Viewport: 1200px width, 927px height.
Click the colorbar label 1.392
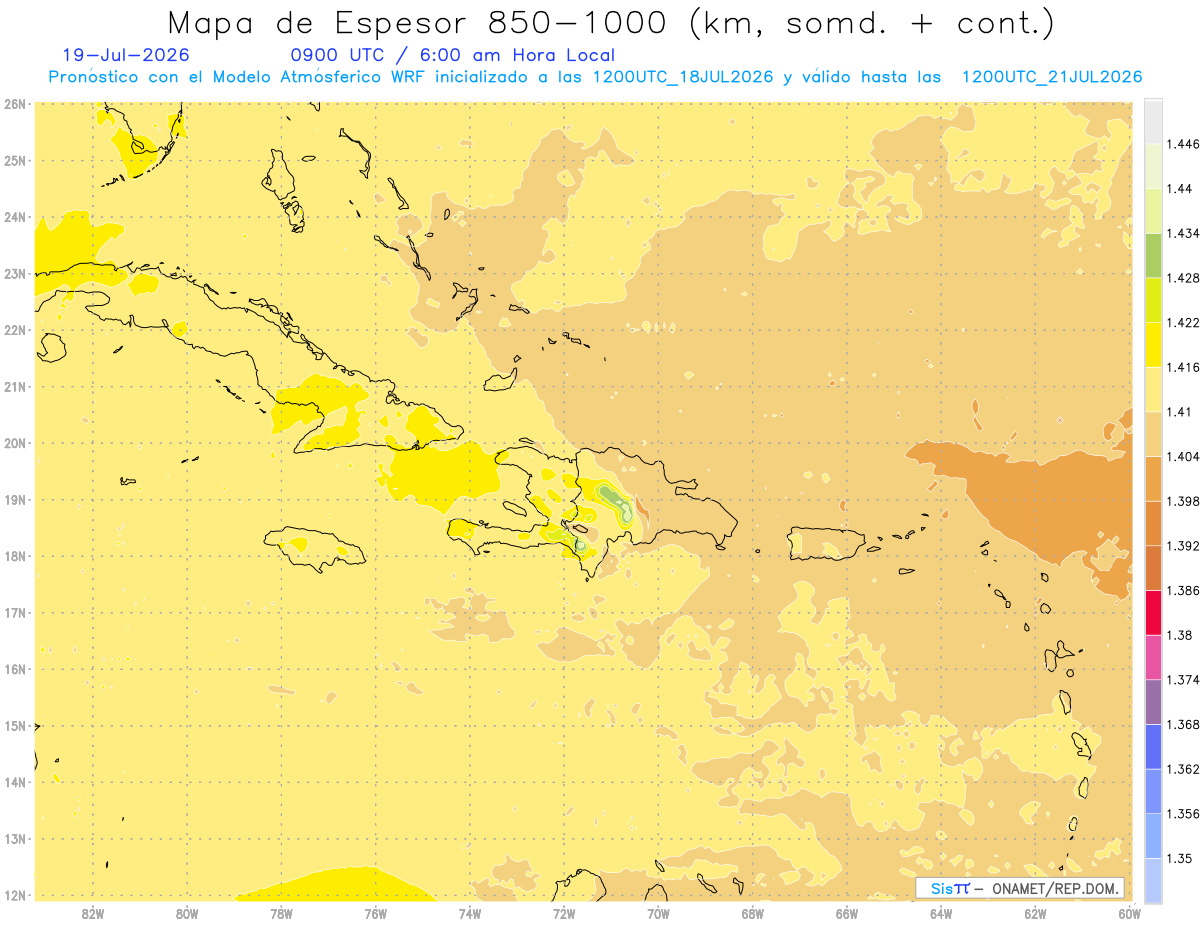pyautogui.click(x=1184, y=546)
